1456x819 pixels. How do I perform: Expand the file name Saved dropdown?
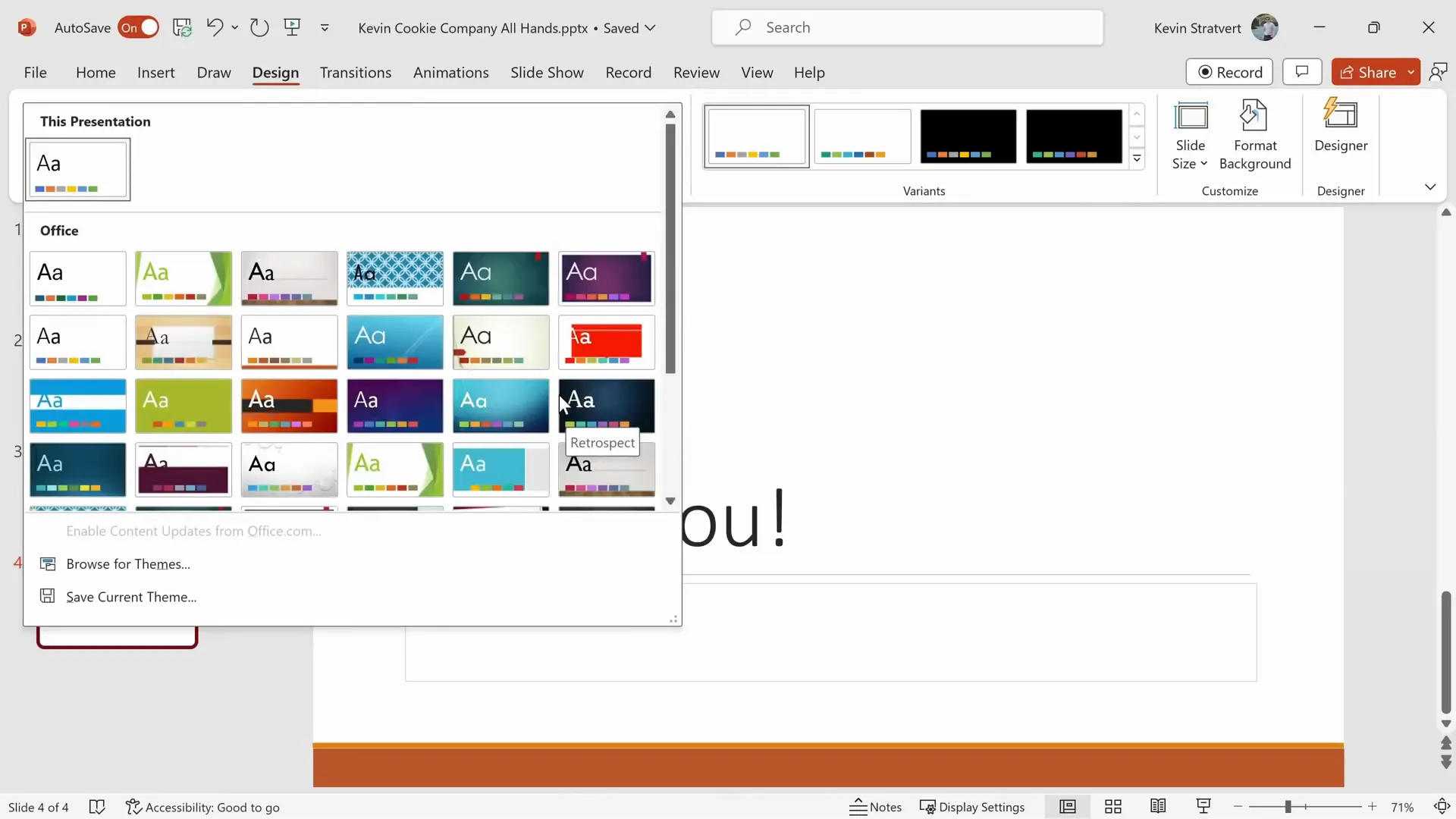650,28
